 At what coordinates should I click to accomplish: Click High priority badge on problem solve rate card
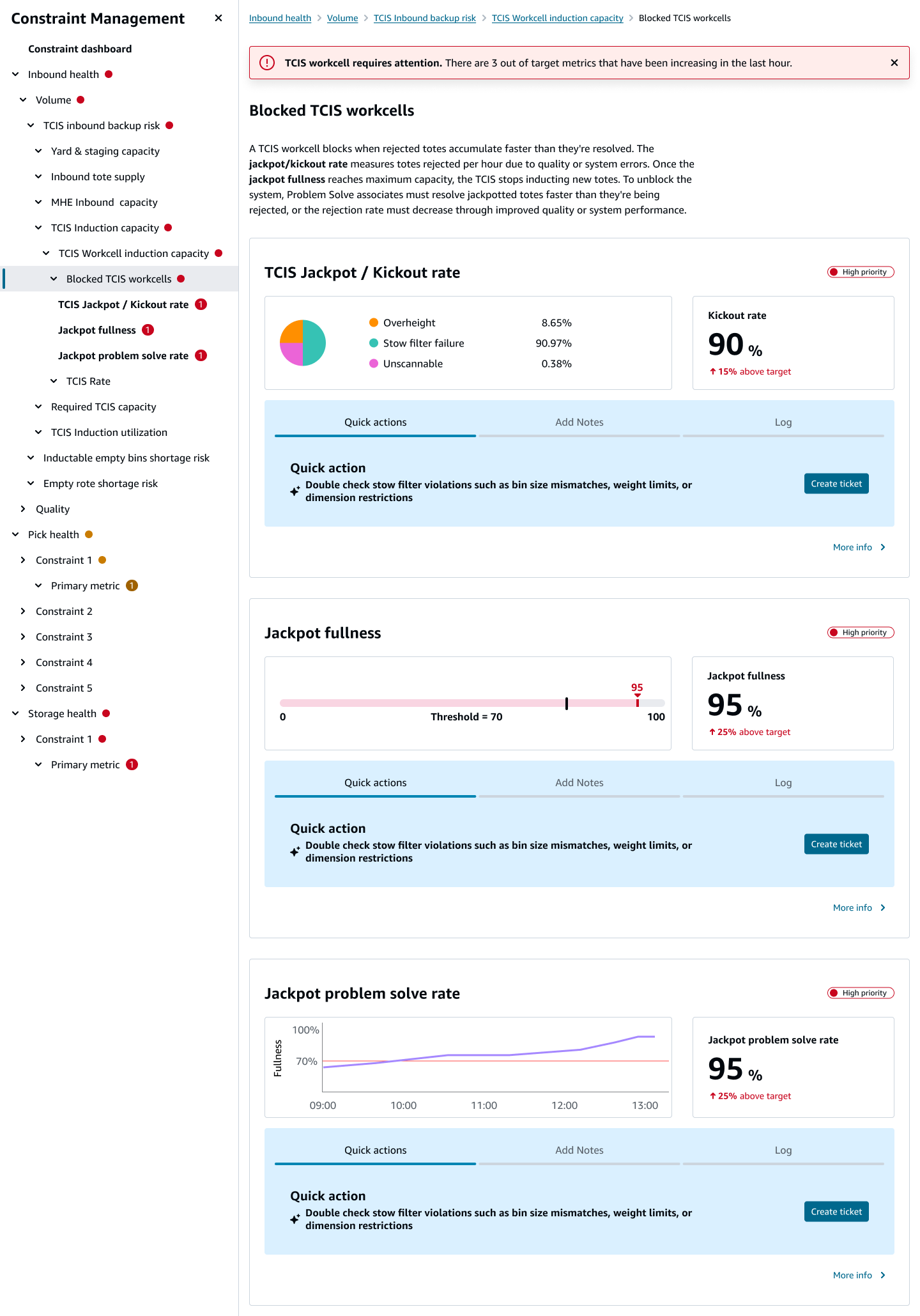click(860, 993)
